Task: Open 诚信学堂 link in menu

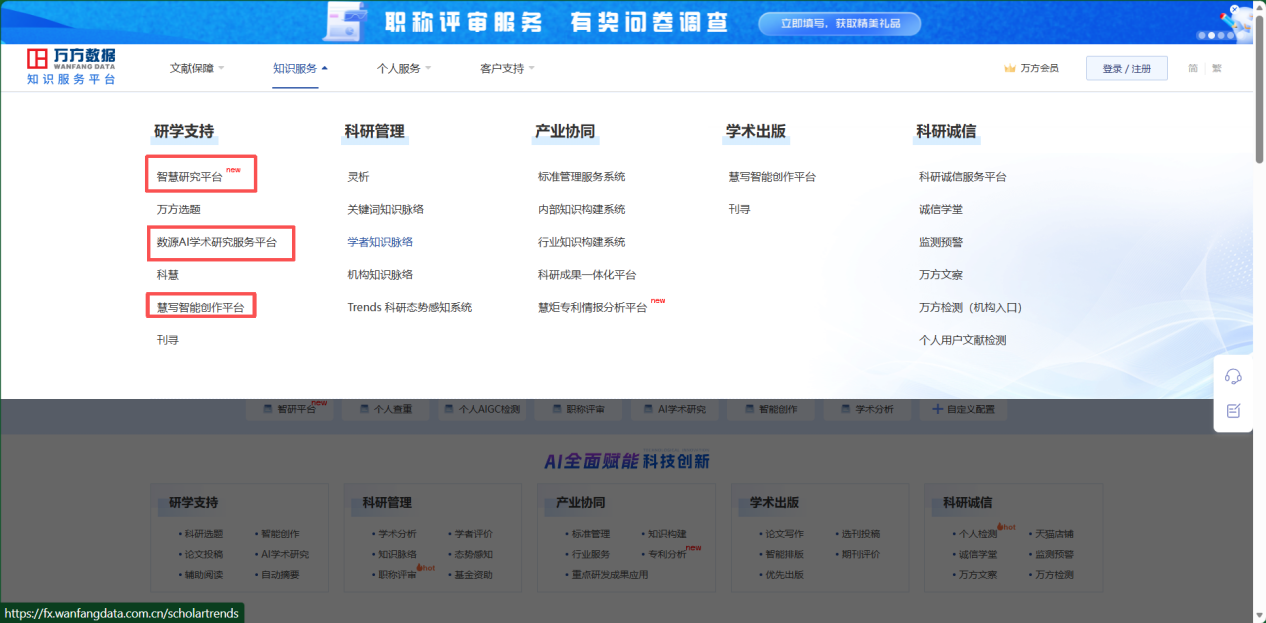Action: click(941, 210)
